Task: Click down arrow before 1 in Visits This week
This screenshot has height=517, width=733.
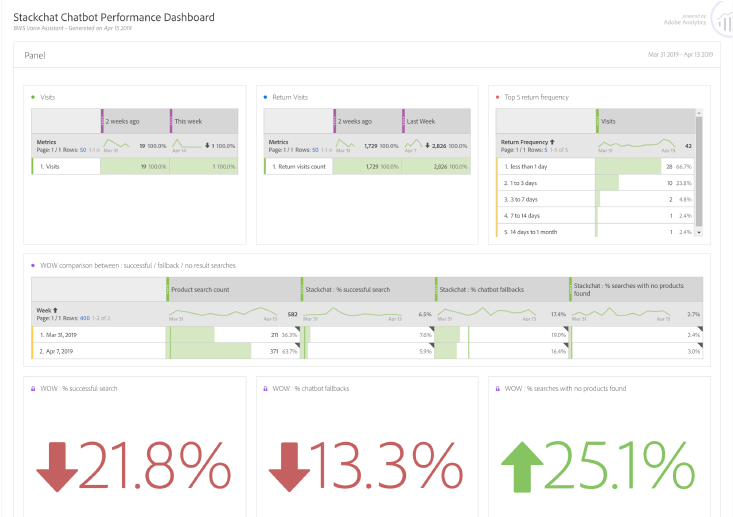Action: pos(207,145)
